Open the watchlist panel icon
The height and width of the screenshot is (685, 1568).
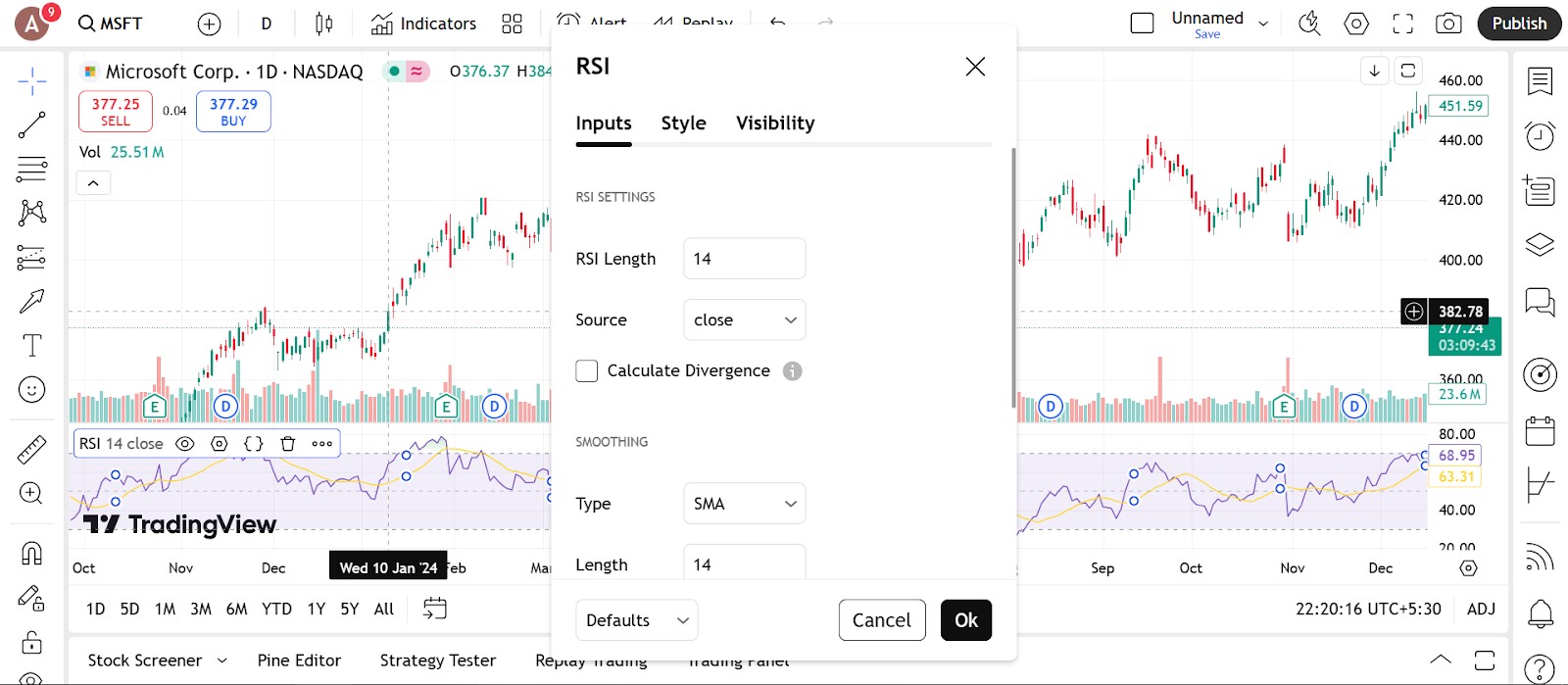pyautogui.click(x=1540, y=81)
